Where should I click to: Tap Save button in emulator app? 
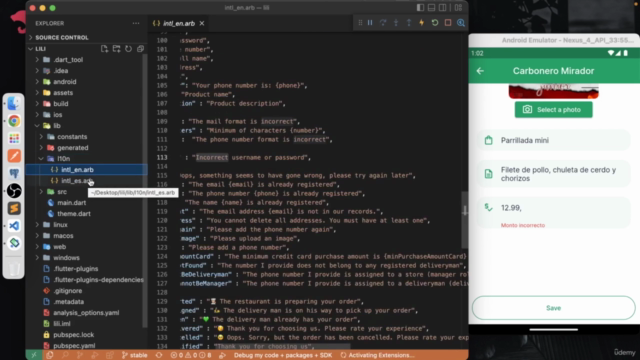pyautogui.click(x=553, y=308)
